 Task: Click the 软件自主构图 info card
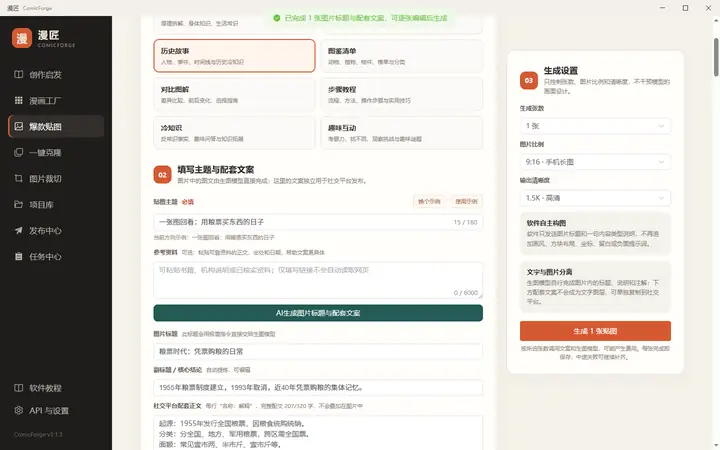(595, 234)
